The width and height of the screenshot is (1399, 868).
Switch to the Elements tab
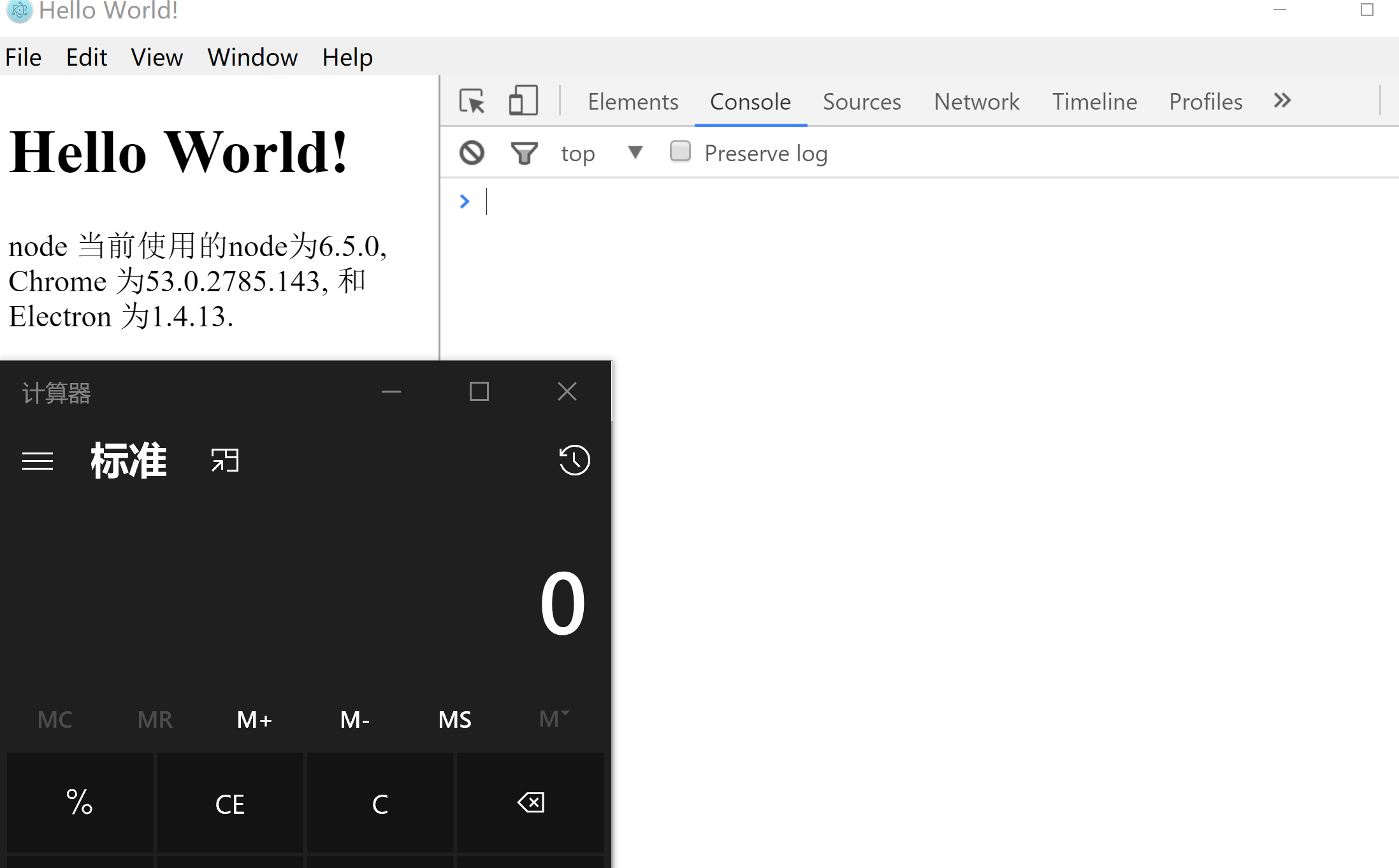coord(633,102)
